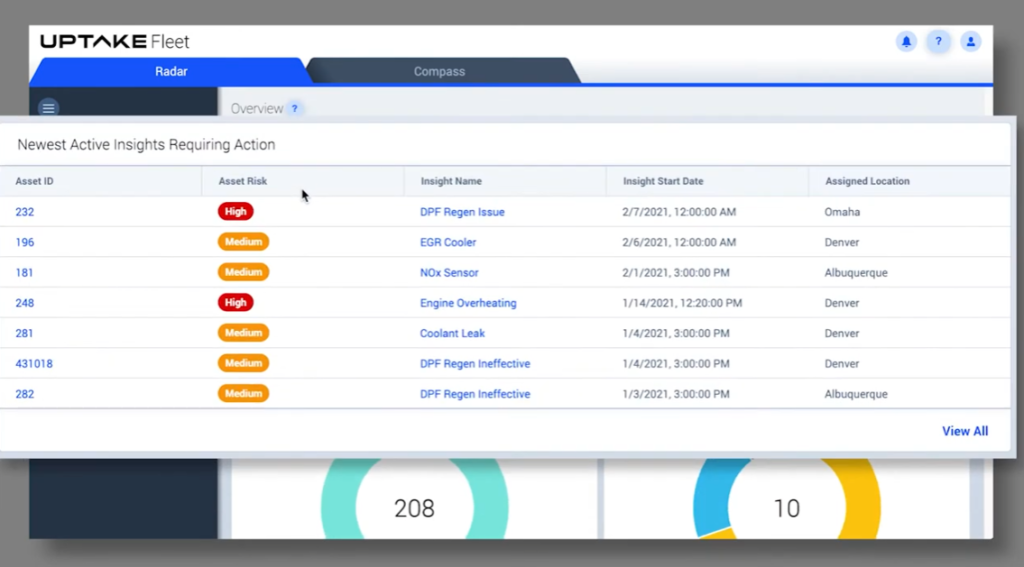Sort by the Asset Risk column header
Viewport: 1024px width, 567px height.
pos(243,182)
